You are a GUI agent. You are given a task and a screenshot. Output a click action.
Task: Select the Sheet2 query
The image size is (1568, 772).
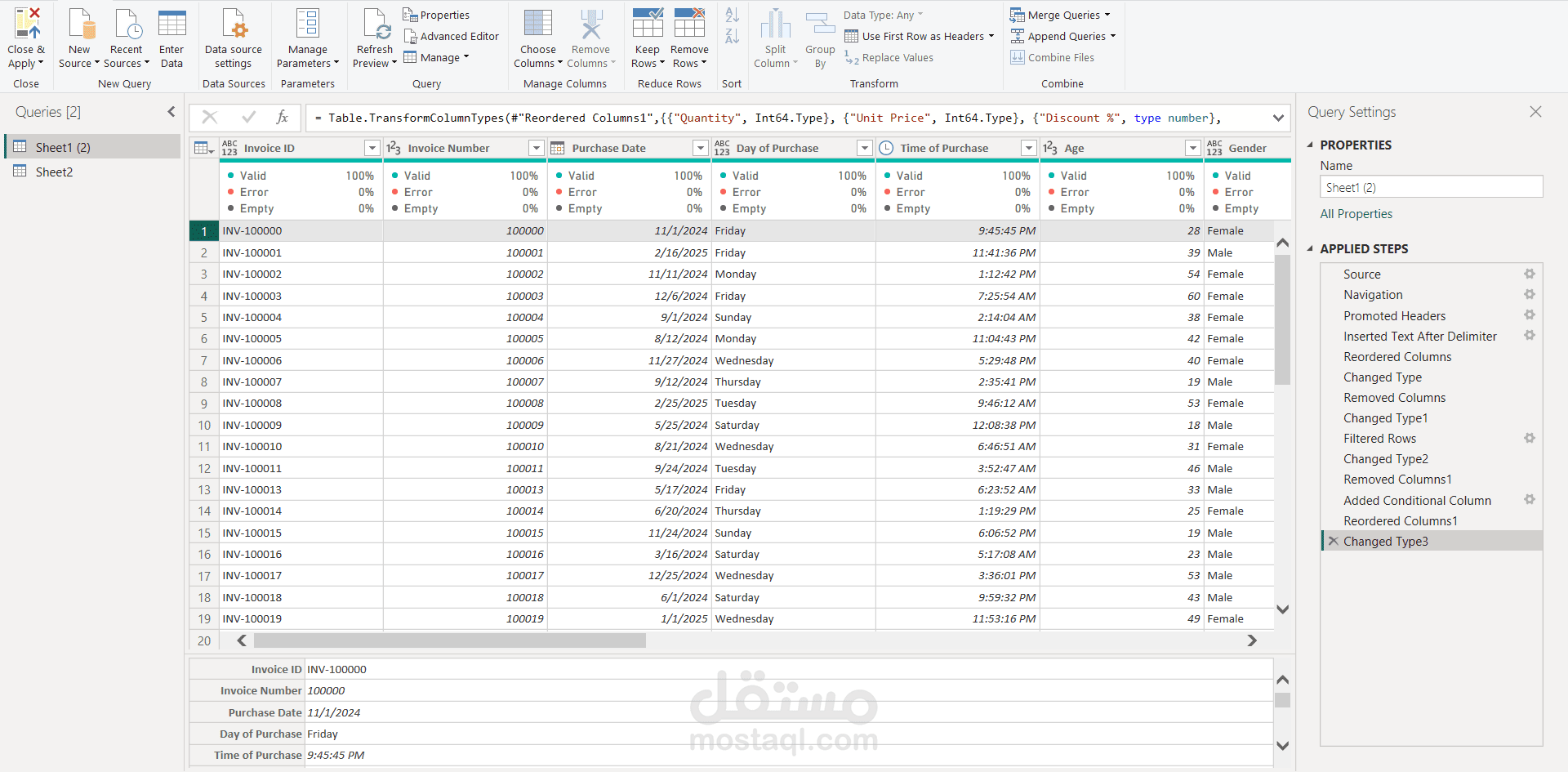tap(54, 172)
